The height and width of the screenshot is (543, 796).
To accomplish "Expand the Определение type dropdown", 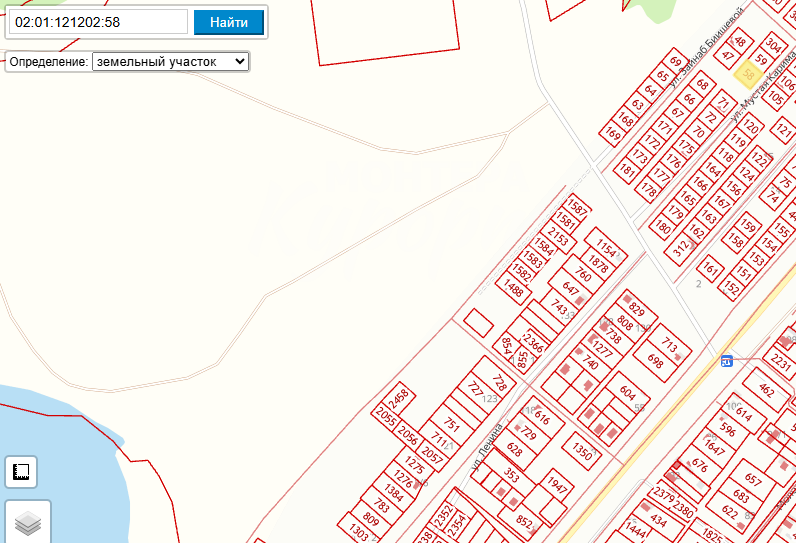I will 169,61.
